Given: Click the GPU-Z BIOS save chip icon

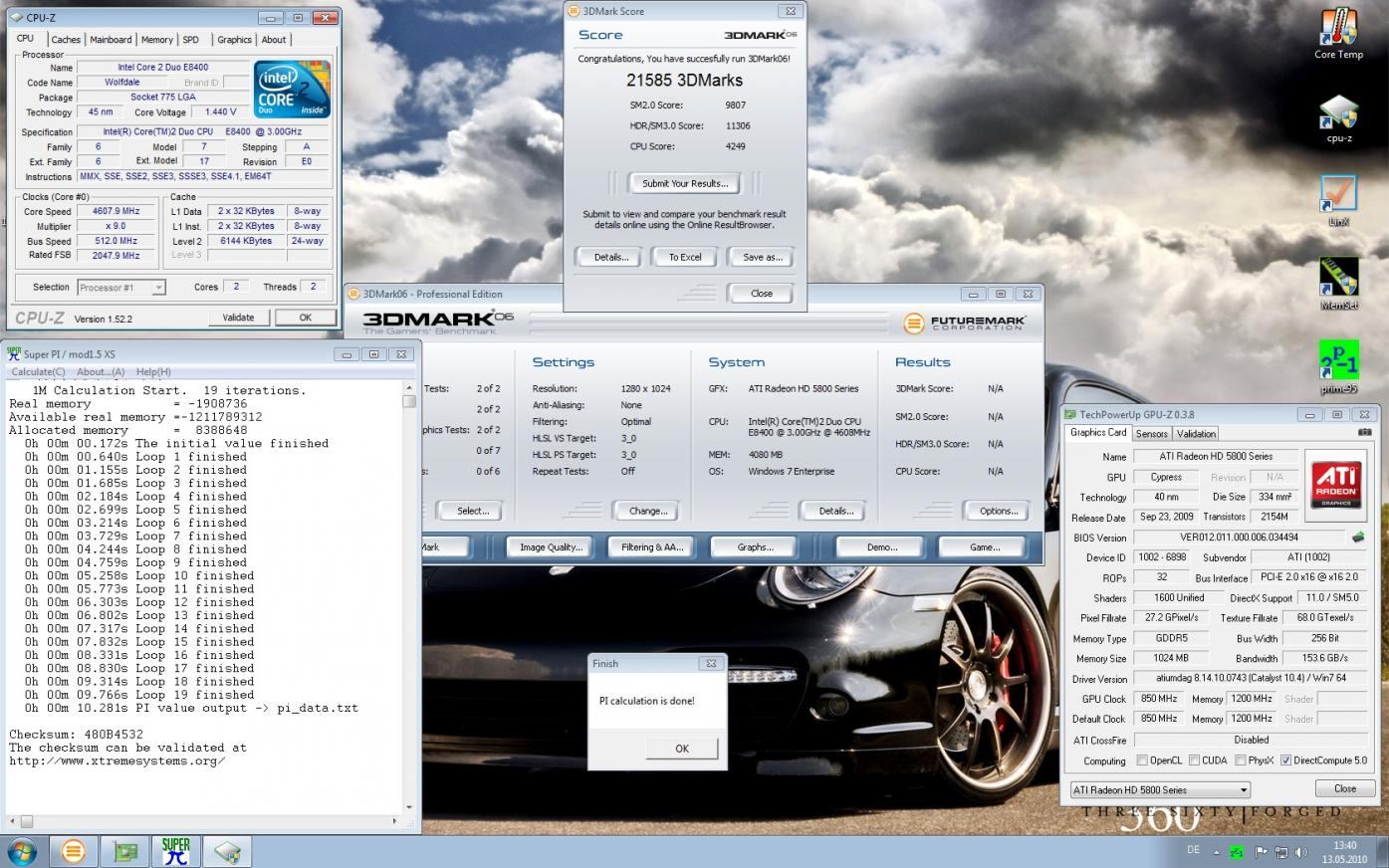Looking at the screenshot, I should tap(1357, 538).
